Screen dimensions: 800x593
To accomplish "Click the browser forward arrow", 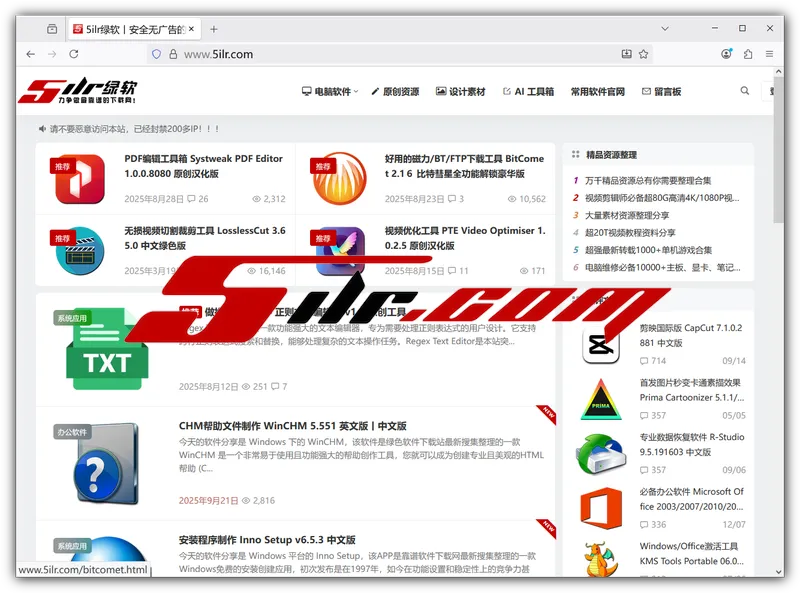I will tap(52, 54).
